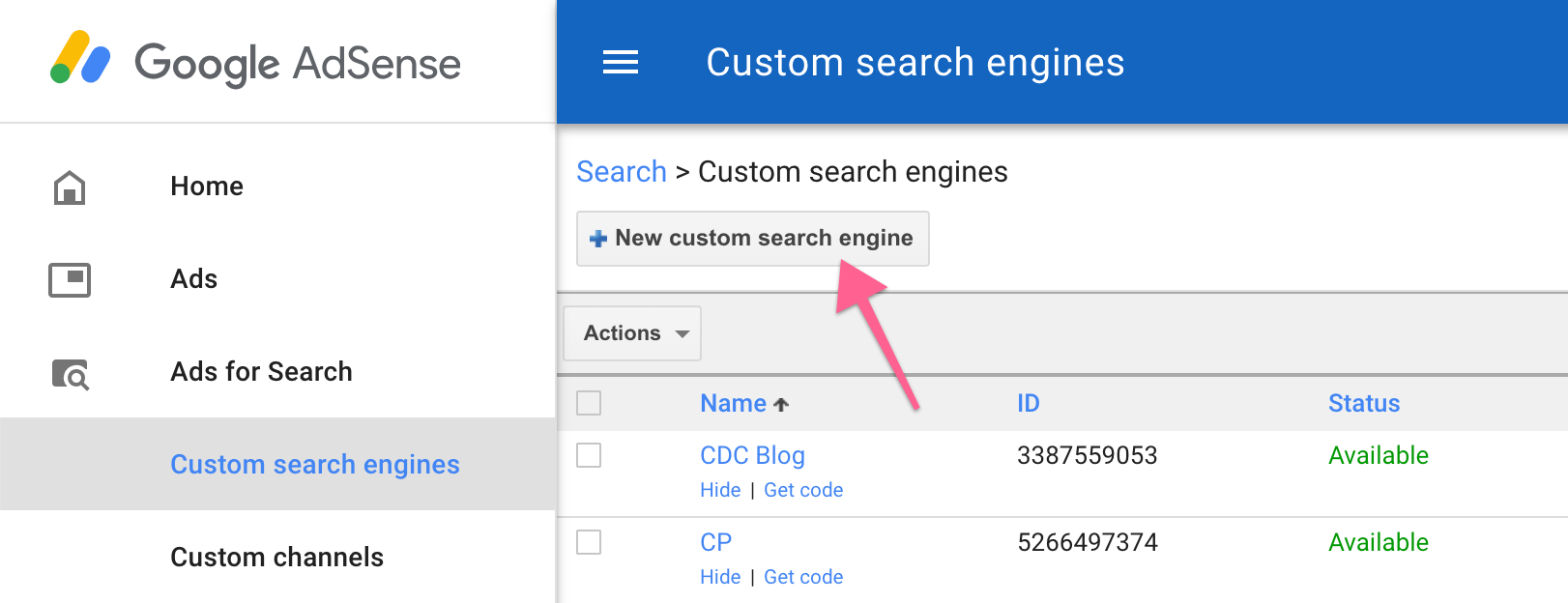Screen dimensions: 1568x603
Task: Click the Home house icon
Action: coord(70,187)
